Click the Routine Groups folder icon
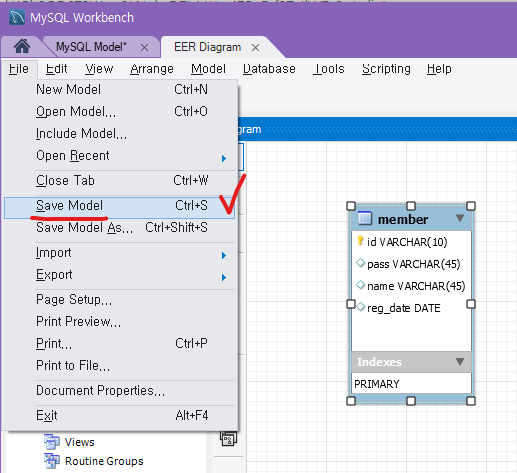 [52, 461]
